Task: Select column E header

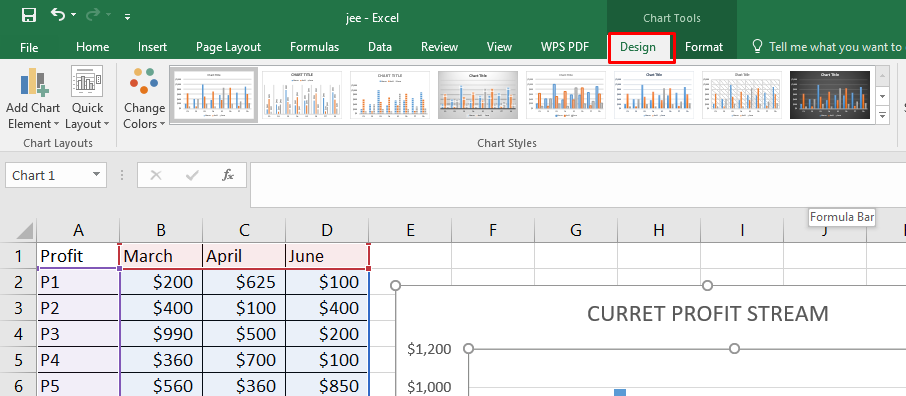Action: (410, 231)
